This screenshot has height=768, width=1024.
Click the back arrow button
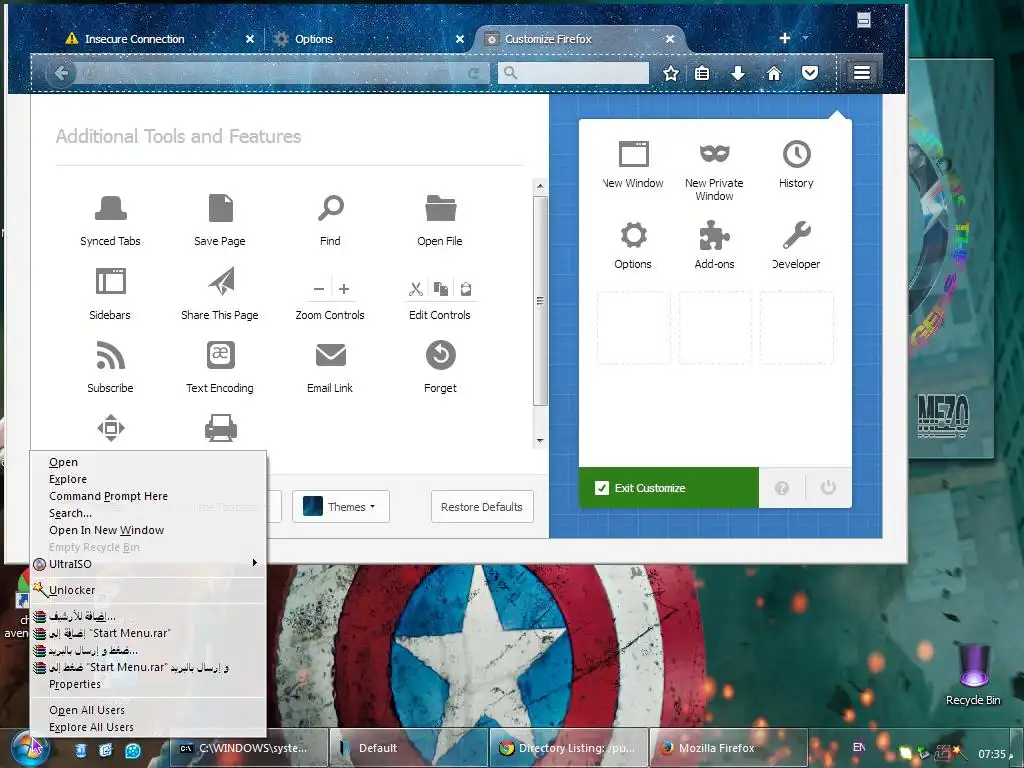point(61,73)
